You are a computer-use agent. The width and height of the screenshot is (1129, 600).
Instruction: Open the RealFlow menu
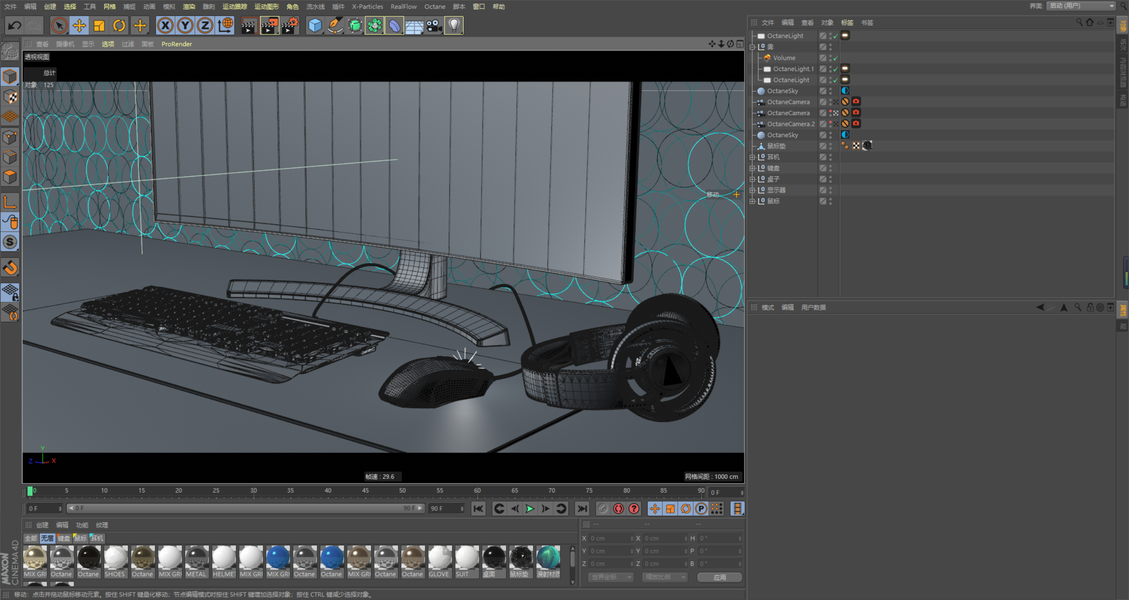tap(403, 6)
